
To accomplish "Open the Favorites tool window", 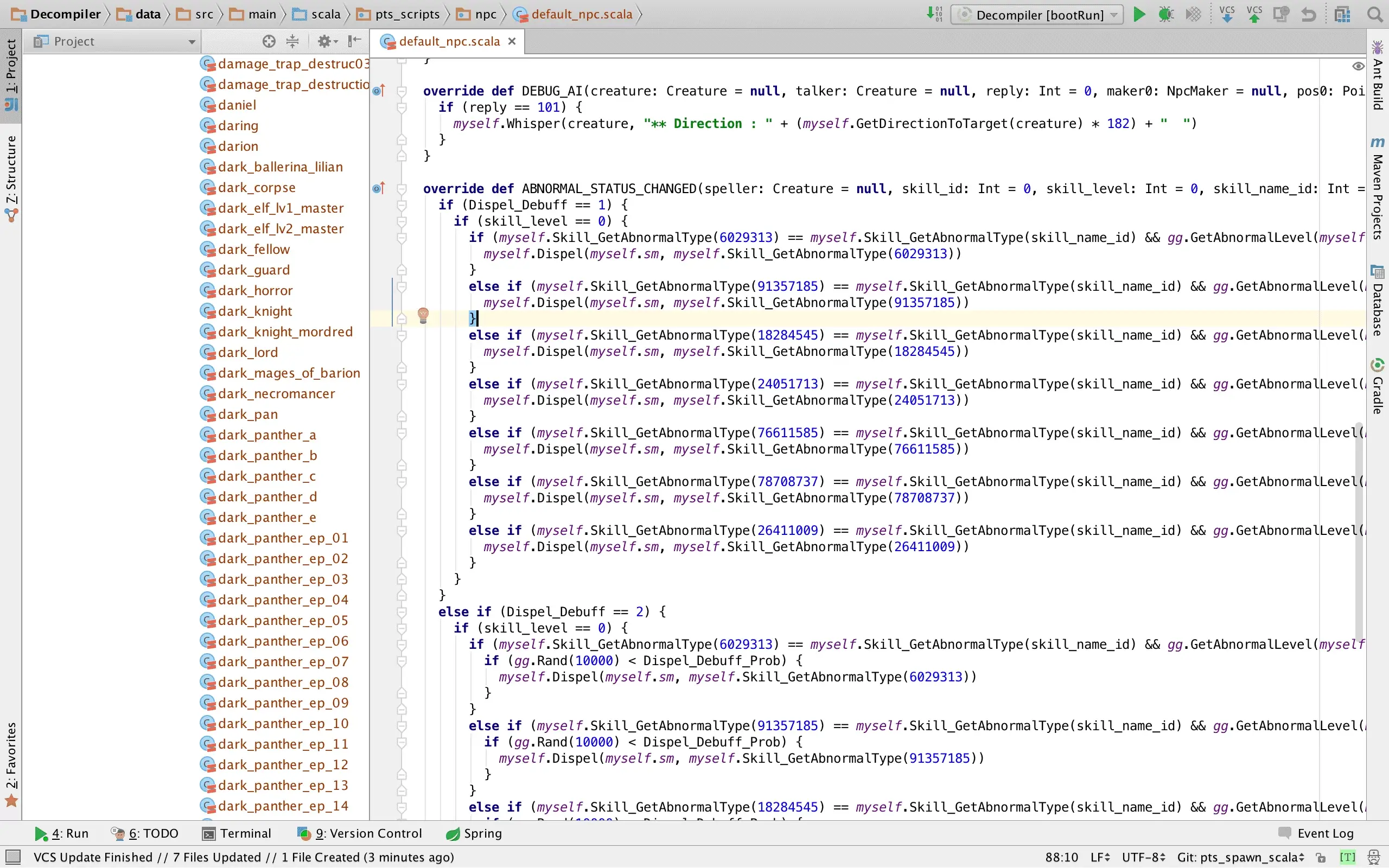I will [x=11, y=765].
